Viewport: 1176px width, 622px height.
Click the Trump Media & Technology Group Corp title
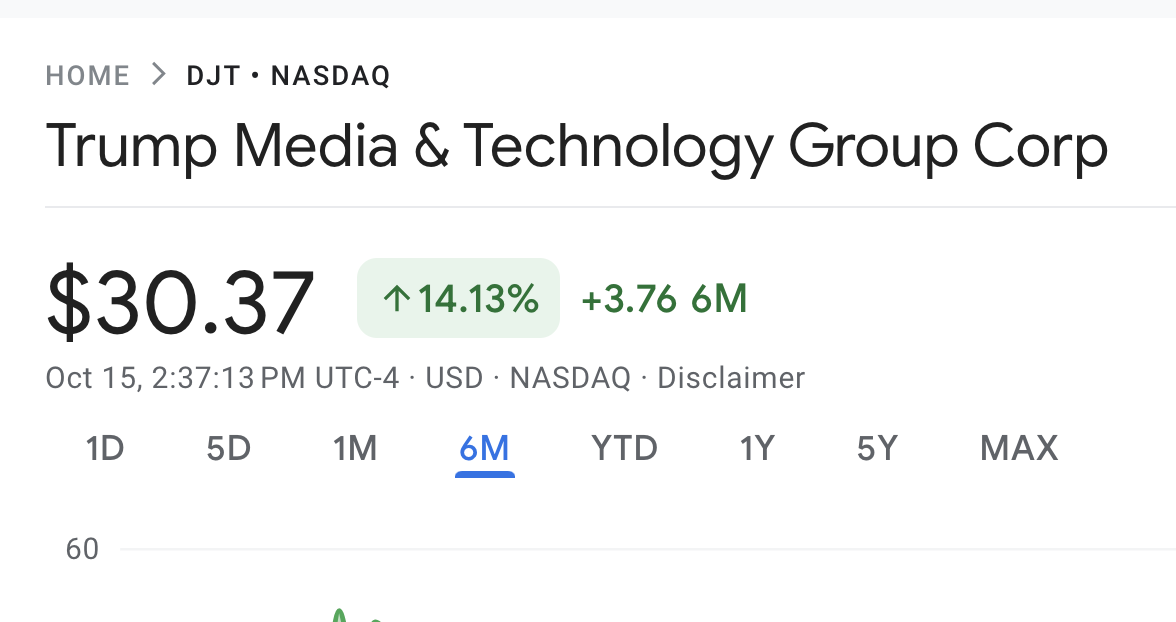(x=577, y=147)
